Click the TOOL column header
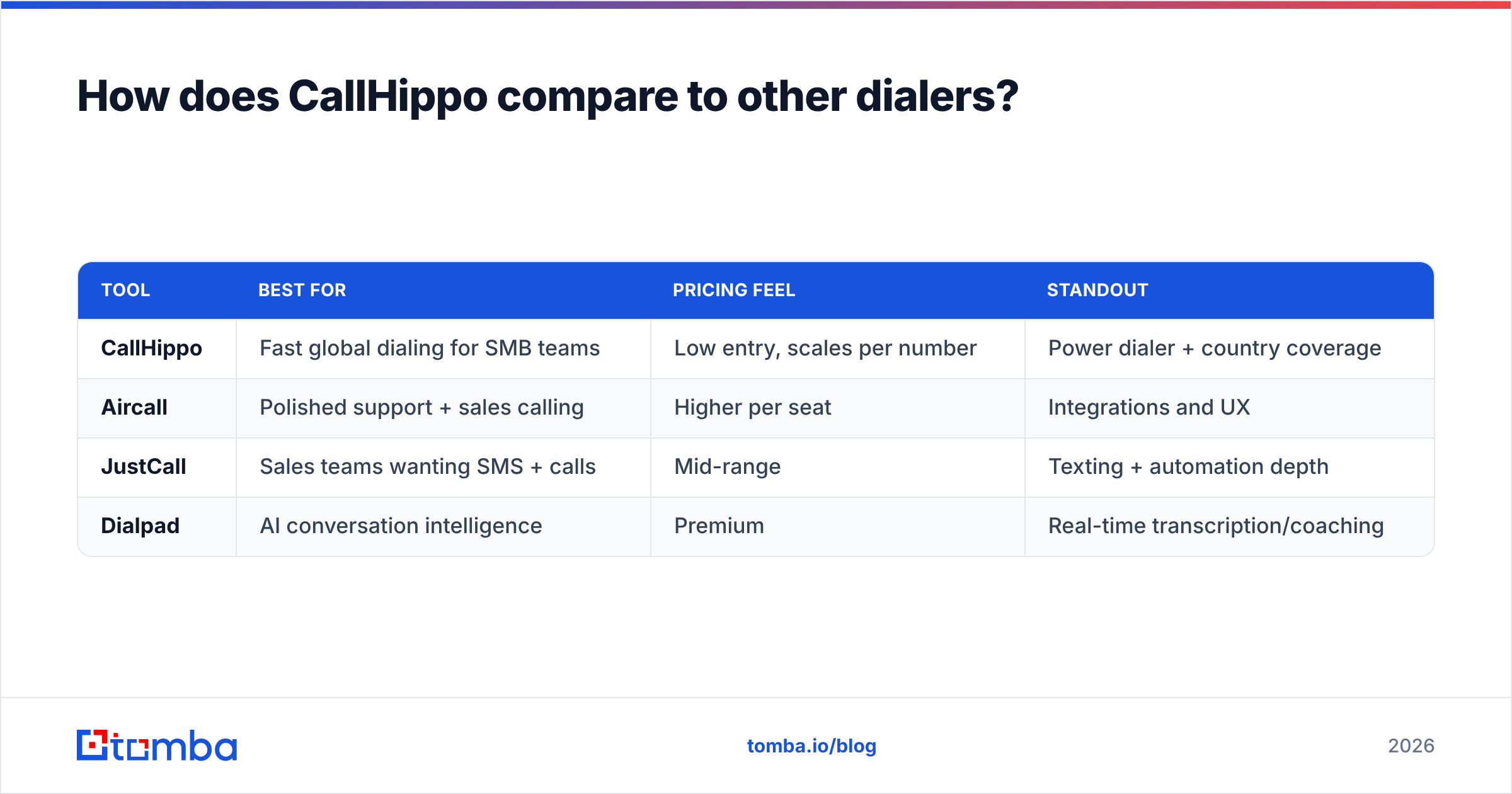The height and width of the screenshot is (794, 1512). click(x=125, y=291)
